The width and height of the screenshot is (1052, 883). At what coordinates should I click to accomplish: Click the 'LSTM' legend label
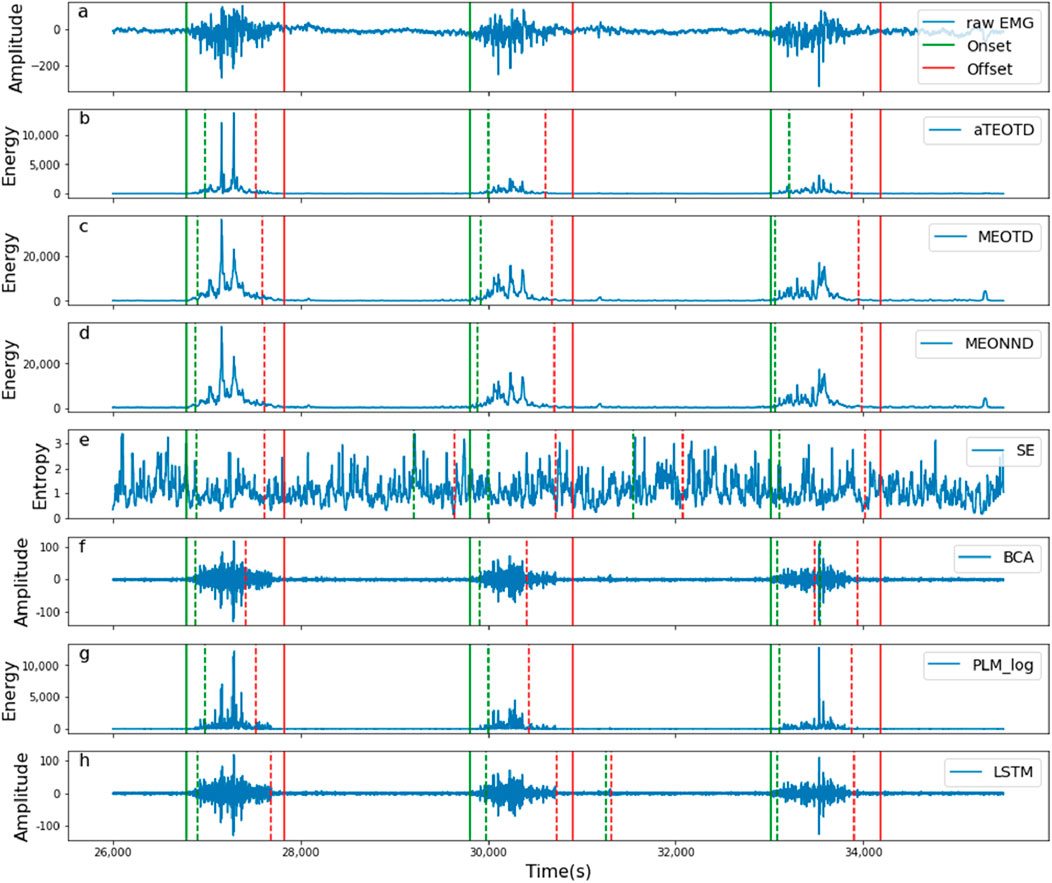pyautogui.click(x=1013, y=772)
